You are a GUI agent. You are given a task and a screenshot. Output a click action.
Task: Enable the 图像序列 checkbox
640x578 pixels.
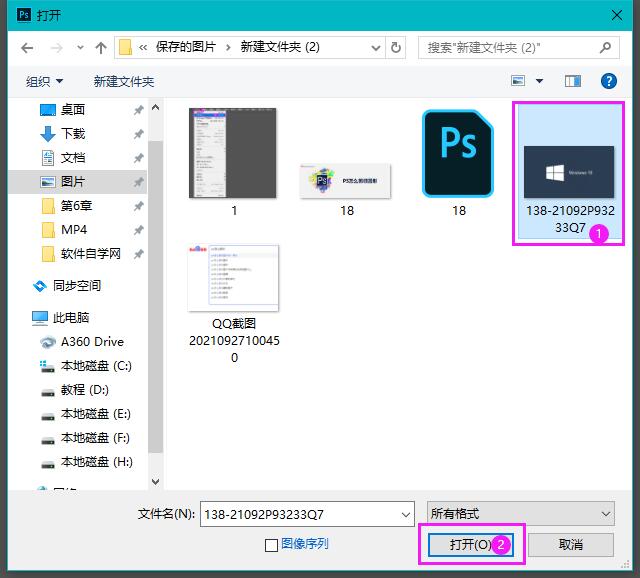tap(271, 545)
